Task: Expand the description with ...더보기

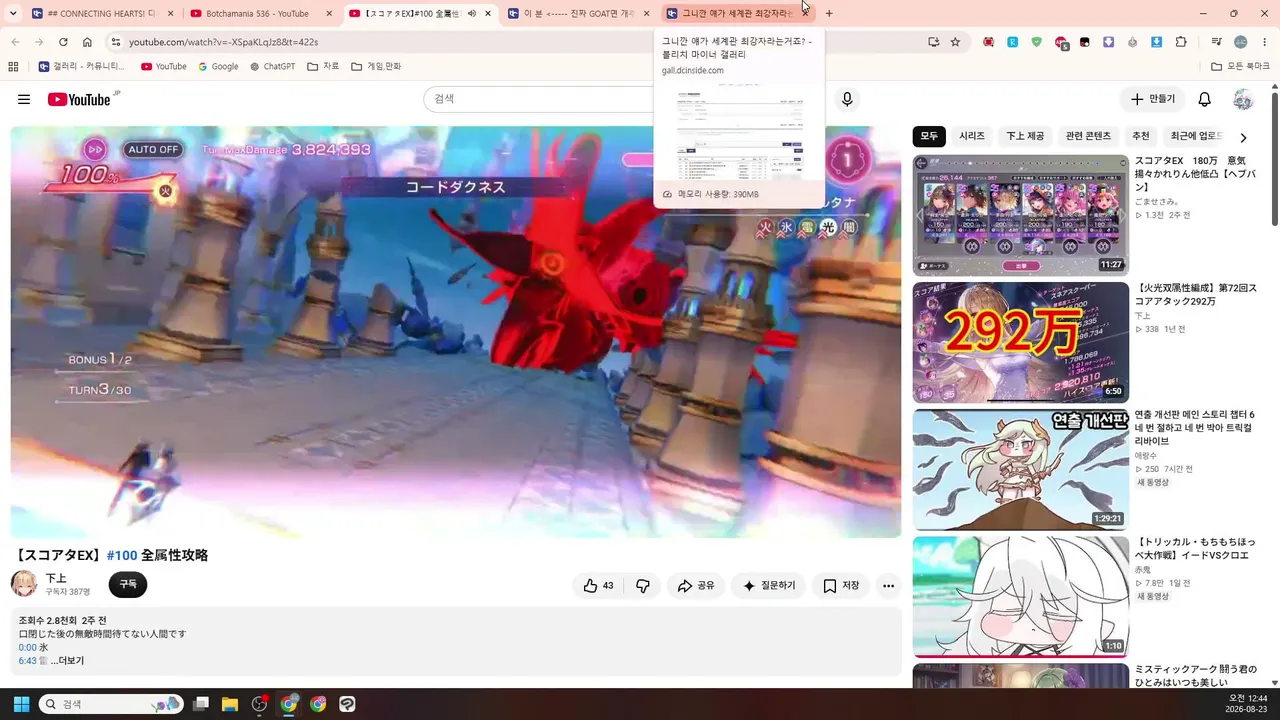Action: pos(67,661)
